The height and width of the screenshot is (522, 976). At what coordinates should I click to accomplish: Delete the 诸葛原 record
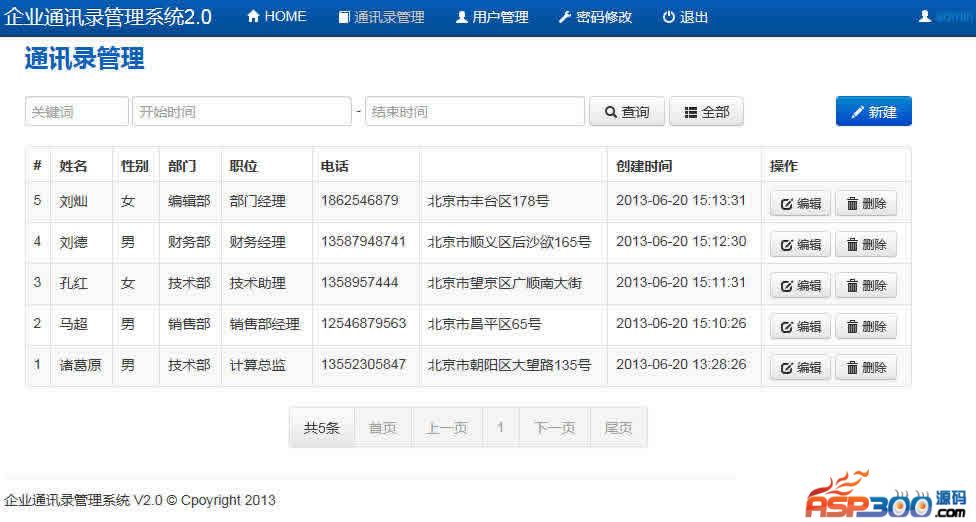point(866,368)
